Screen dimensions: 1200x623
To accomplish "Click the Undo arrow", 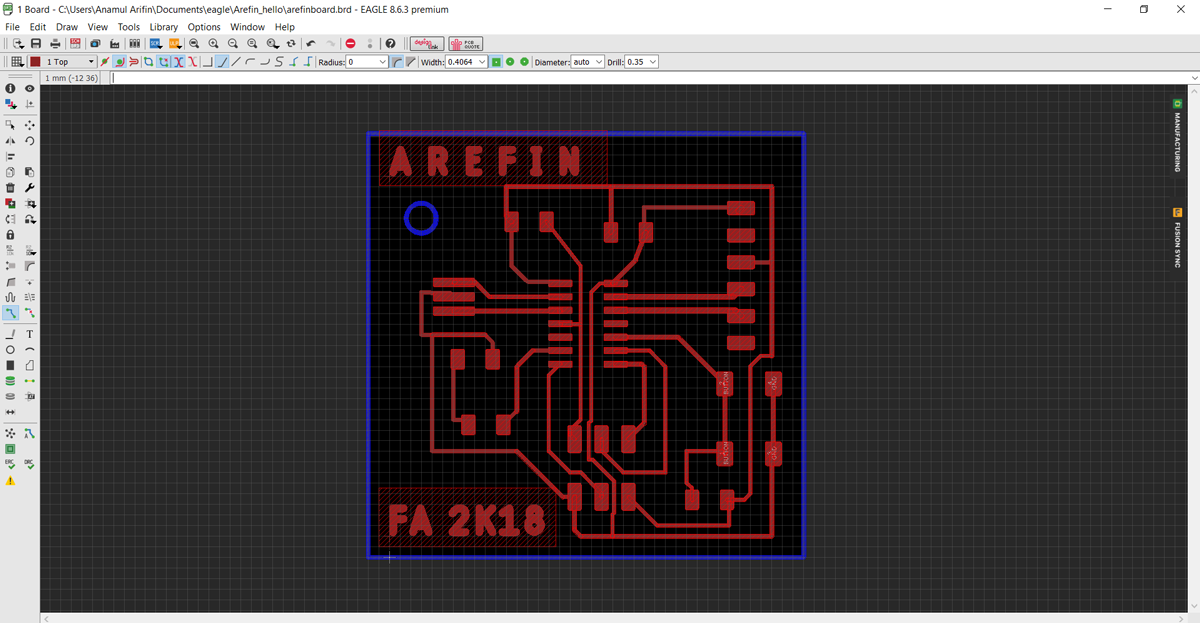I will [311, 44].
